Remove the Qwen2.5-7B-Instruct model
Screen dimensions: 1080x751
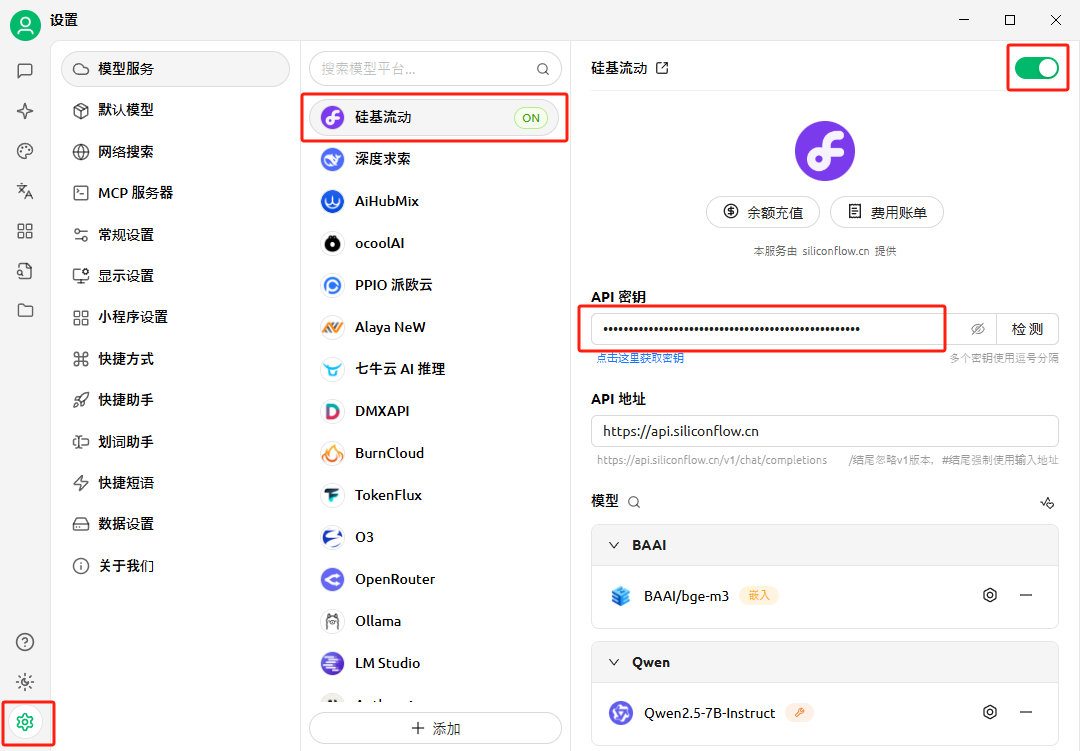coord(1026,712)
